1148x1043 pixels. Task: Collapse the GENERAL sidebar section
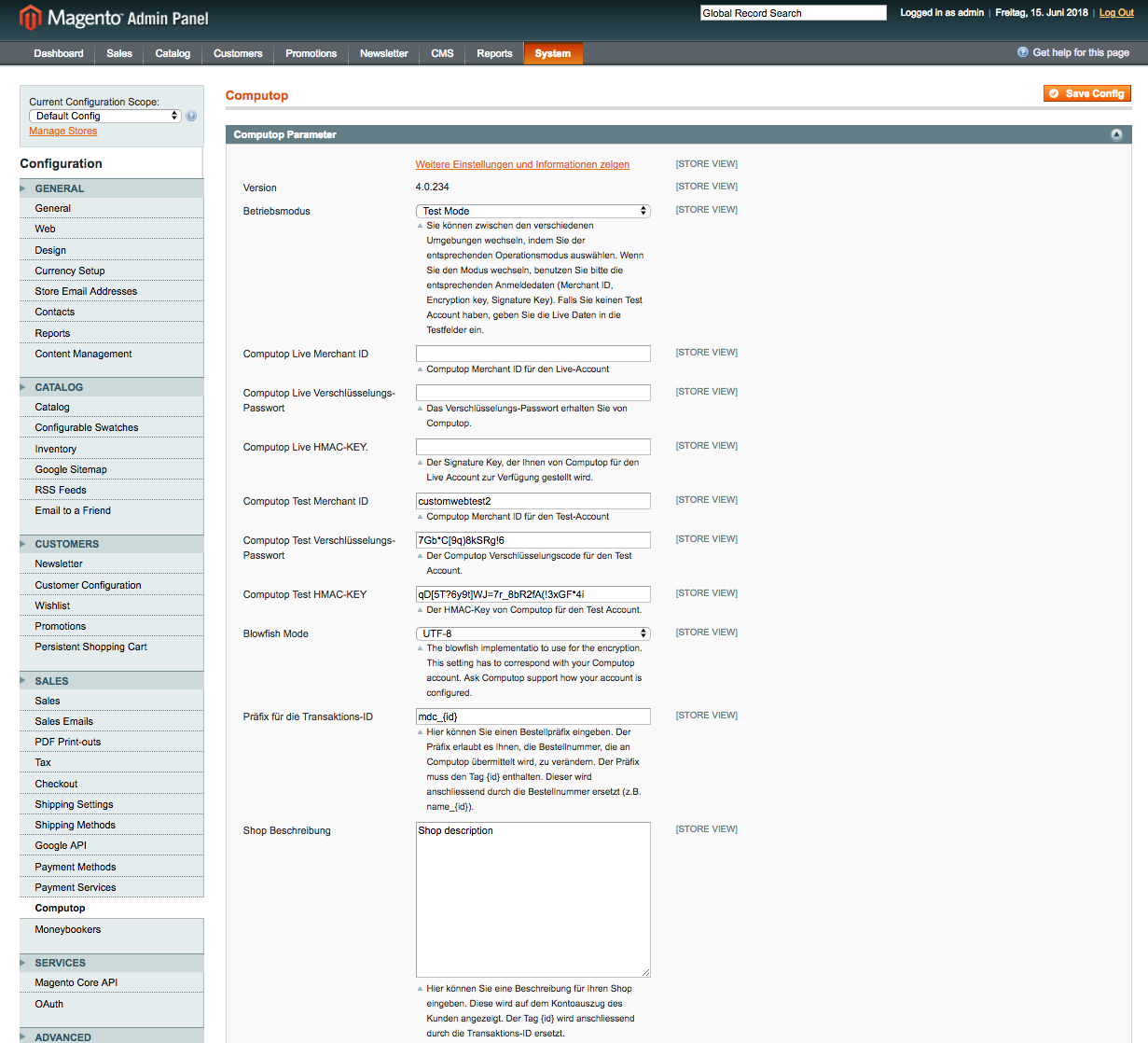click(x=60, y=188)
